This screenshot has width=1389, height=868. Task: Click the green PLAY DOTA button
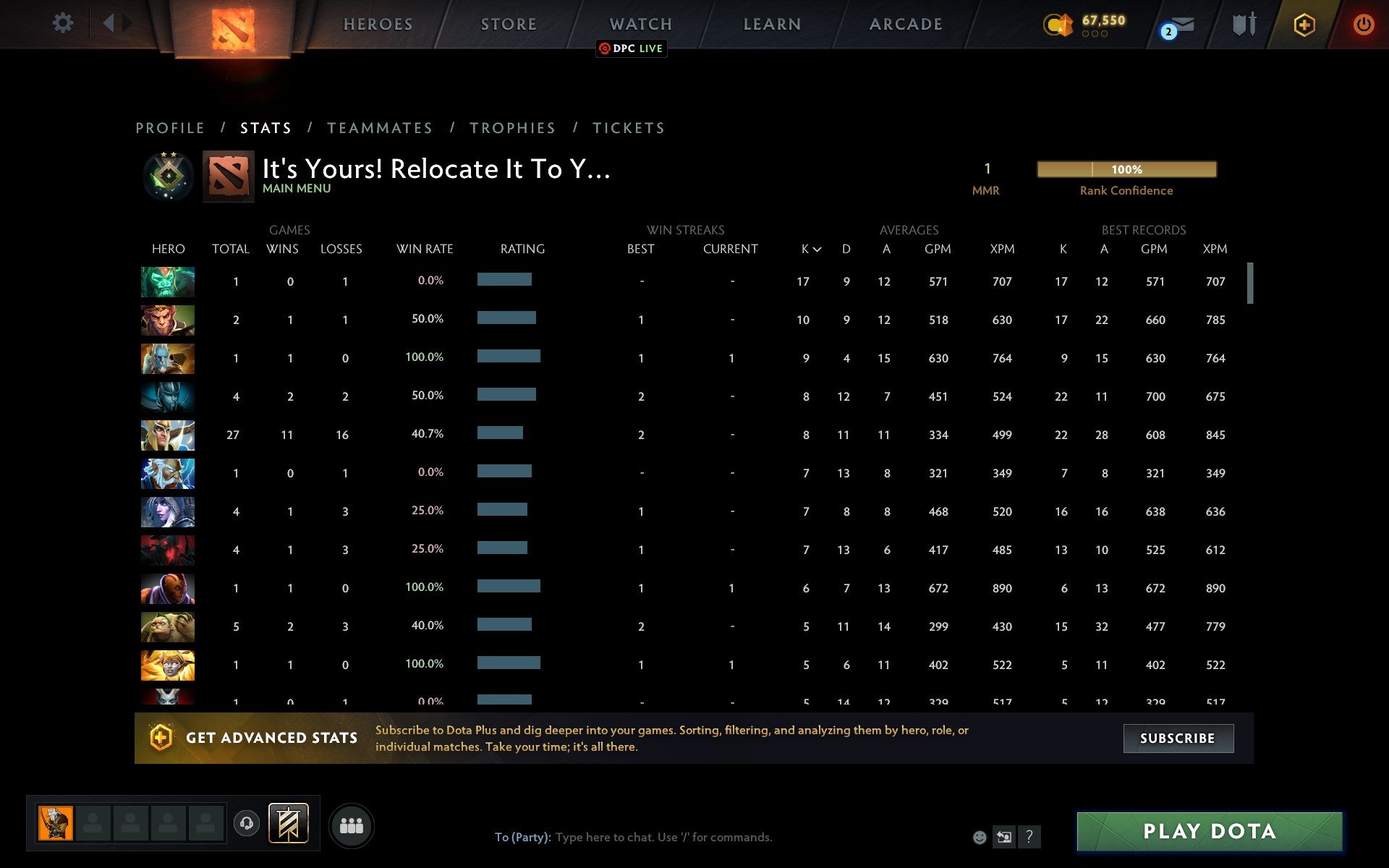coord(1210,832)
